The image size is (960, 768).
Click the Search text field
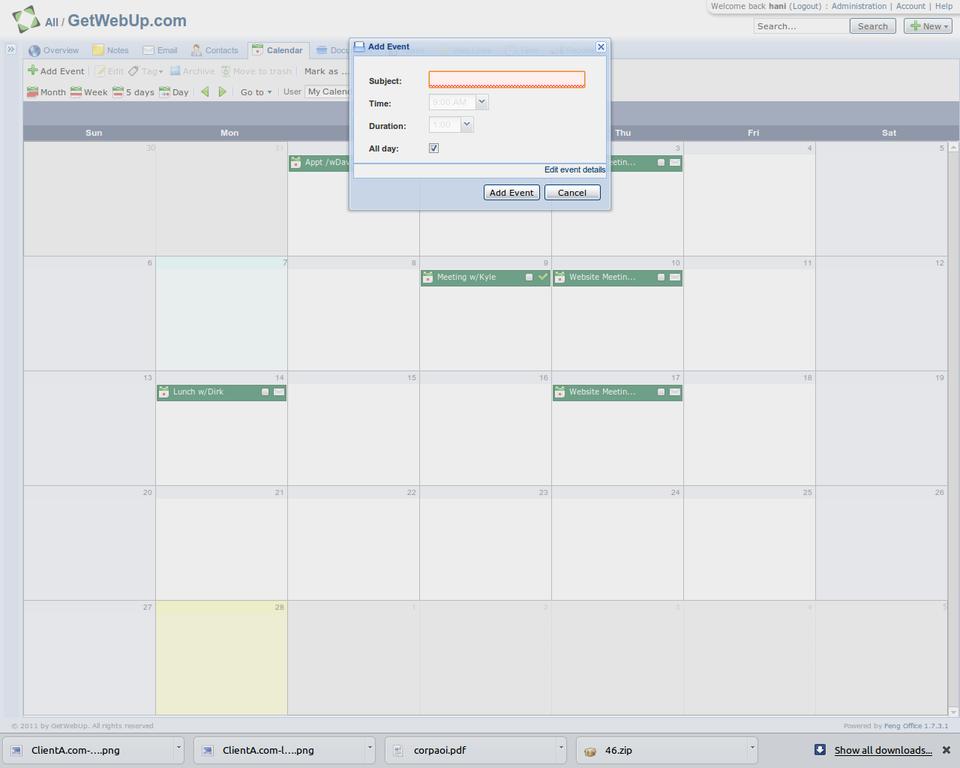tap(800, 26)
